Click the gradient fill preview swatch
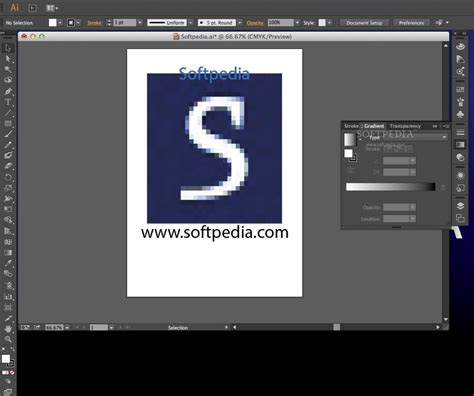Screen dimensions: 474x396 [350, 139]
